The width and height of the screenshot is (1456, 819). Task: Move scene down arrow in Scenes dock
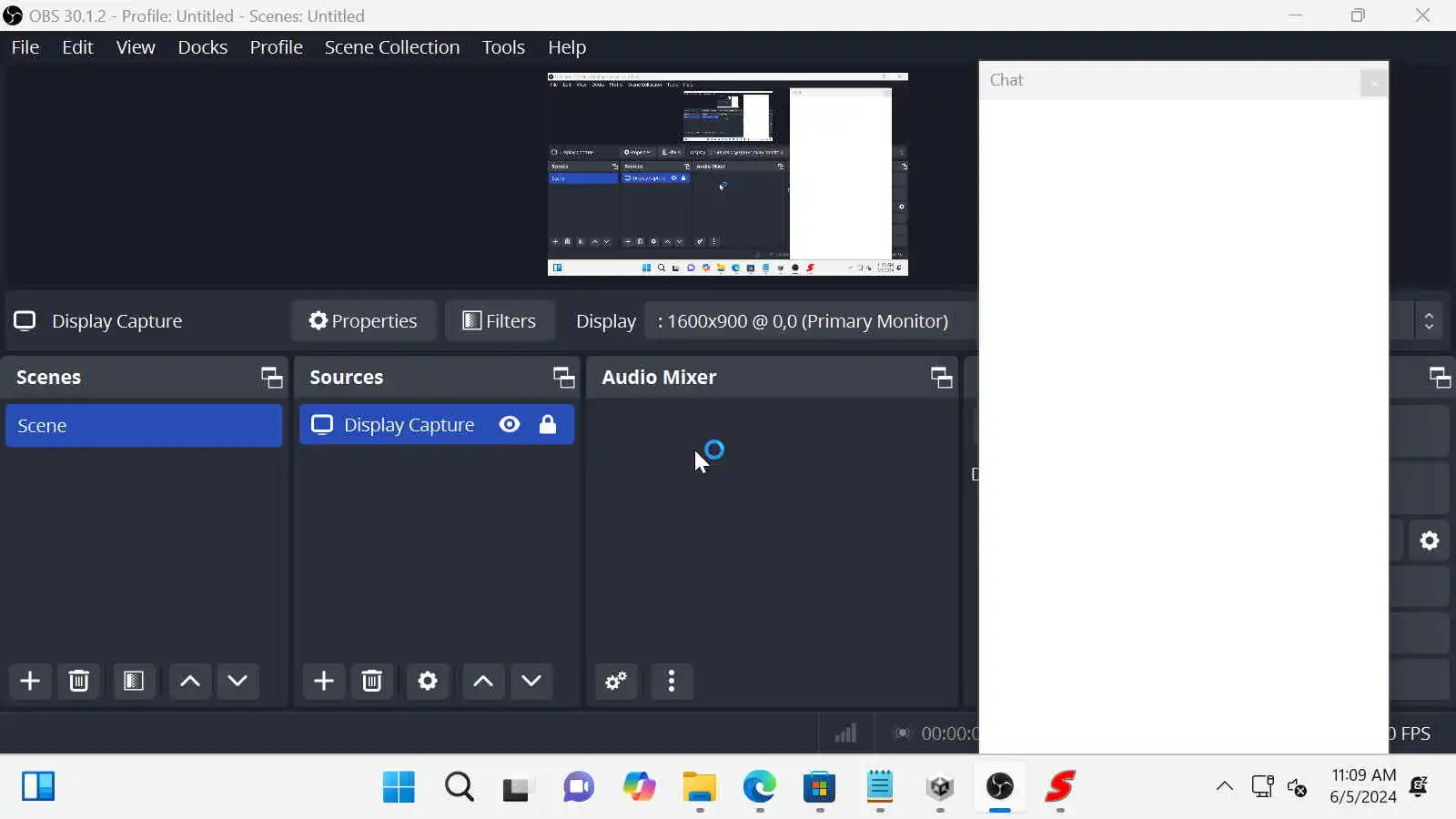pyautogui.click(x=238, y=681)
